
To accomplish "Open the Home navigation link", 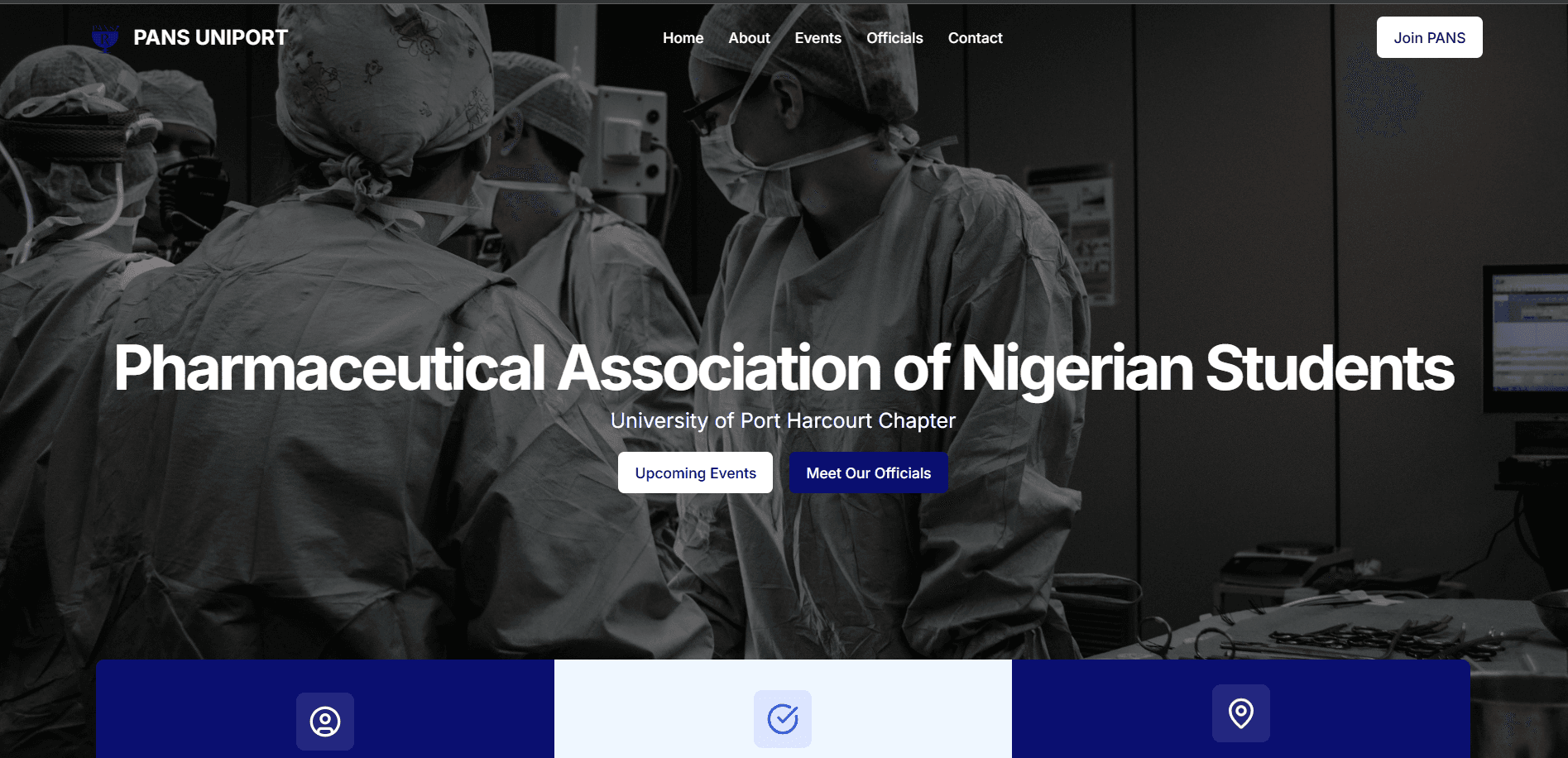I will coord(683,38).
